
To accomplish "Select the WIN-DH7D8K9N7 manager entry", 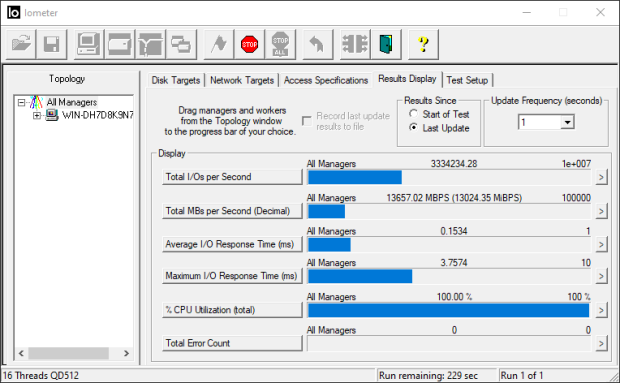I will pyautogui.click(x=98, y=115).
